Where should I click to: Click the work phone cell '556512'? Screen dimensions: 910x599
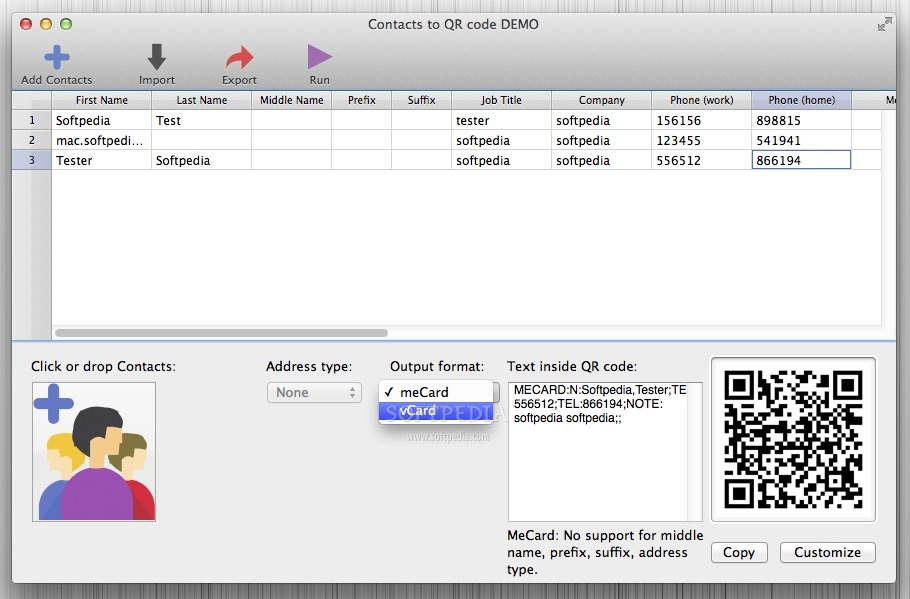[701, 160]
